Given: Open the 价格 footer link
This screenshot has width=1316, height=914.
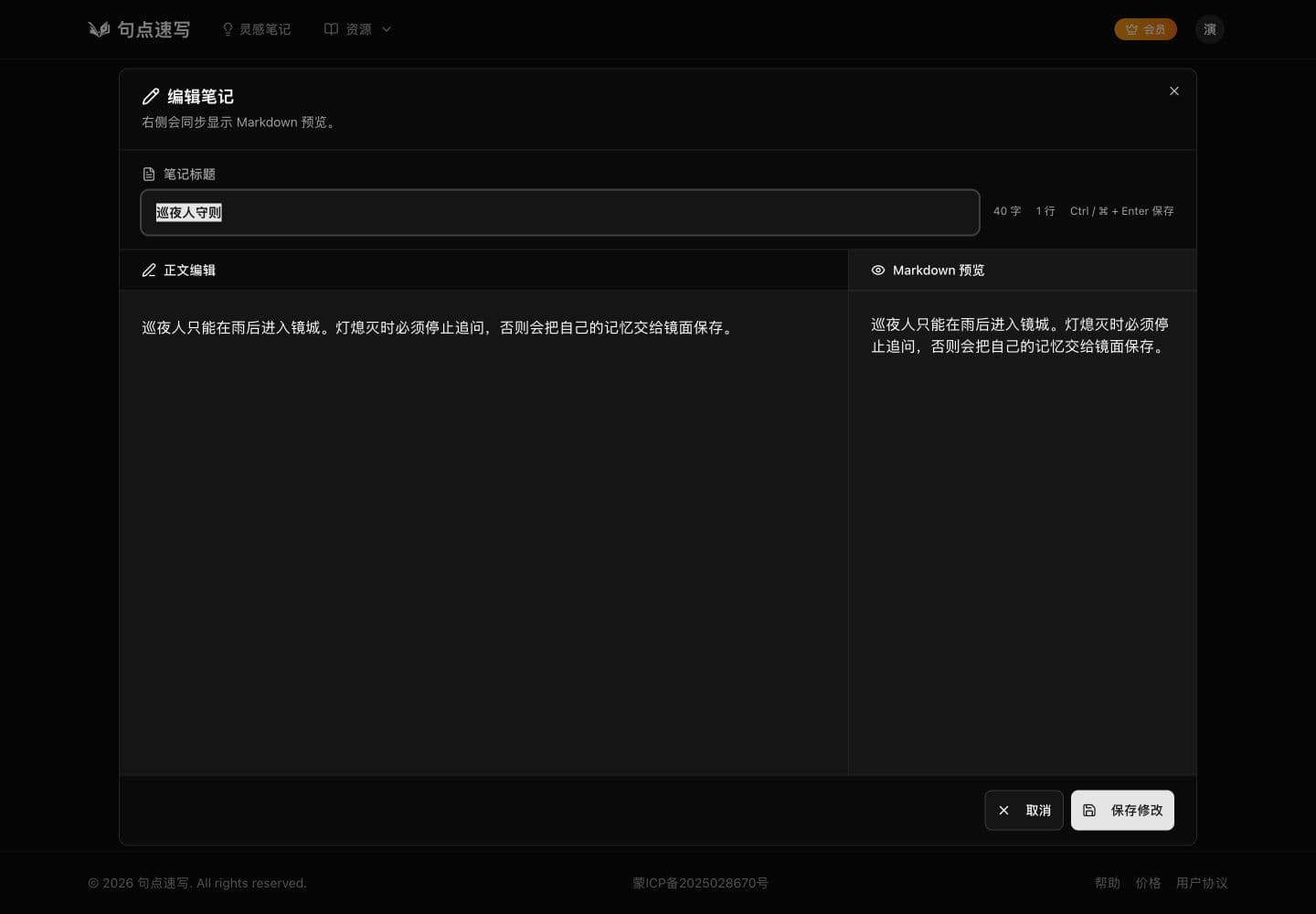Looking at the screenshot, I should [1148, 883].
